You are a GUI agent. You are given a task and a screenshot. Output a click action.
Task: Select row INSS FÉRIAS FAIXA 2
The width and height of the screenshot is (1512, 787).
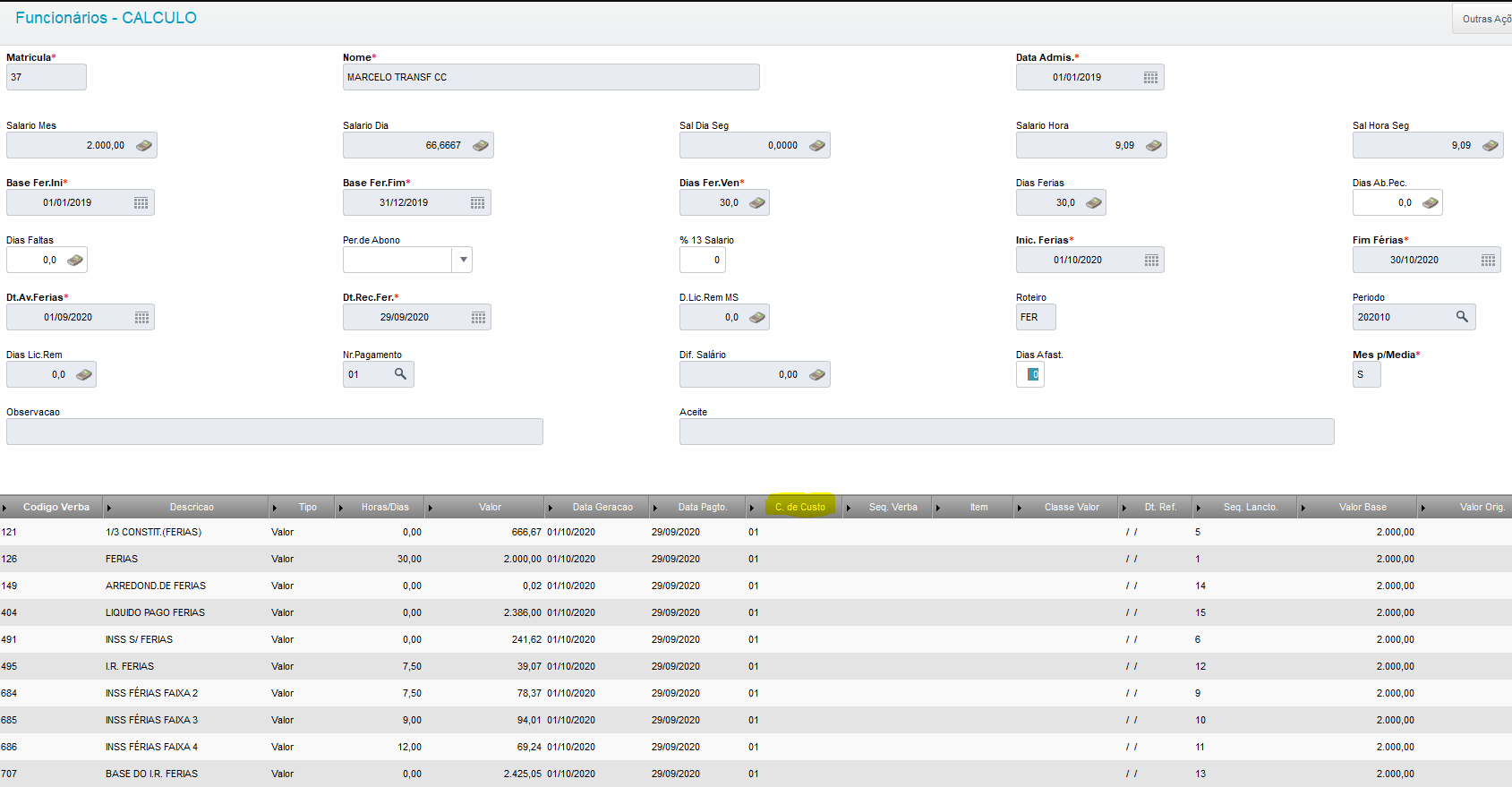coord(756,693)
